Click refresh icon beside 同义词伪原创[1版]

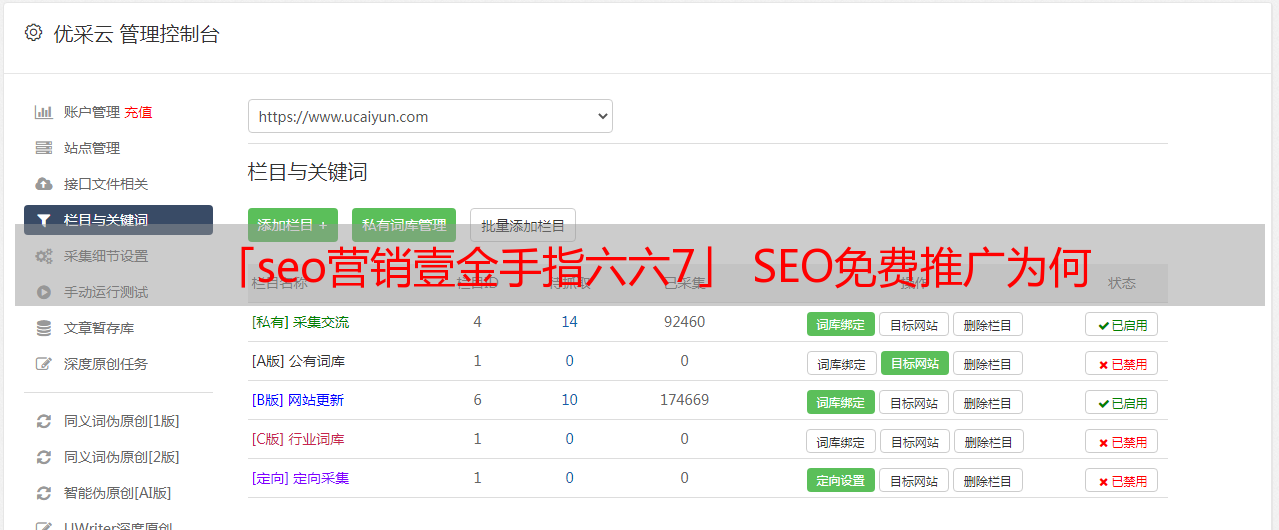click(43, 421)
